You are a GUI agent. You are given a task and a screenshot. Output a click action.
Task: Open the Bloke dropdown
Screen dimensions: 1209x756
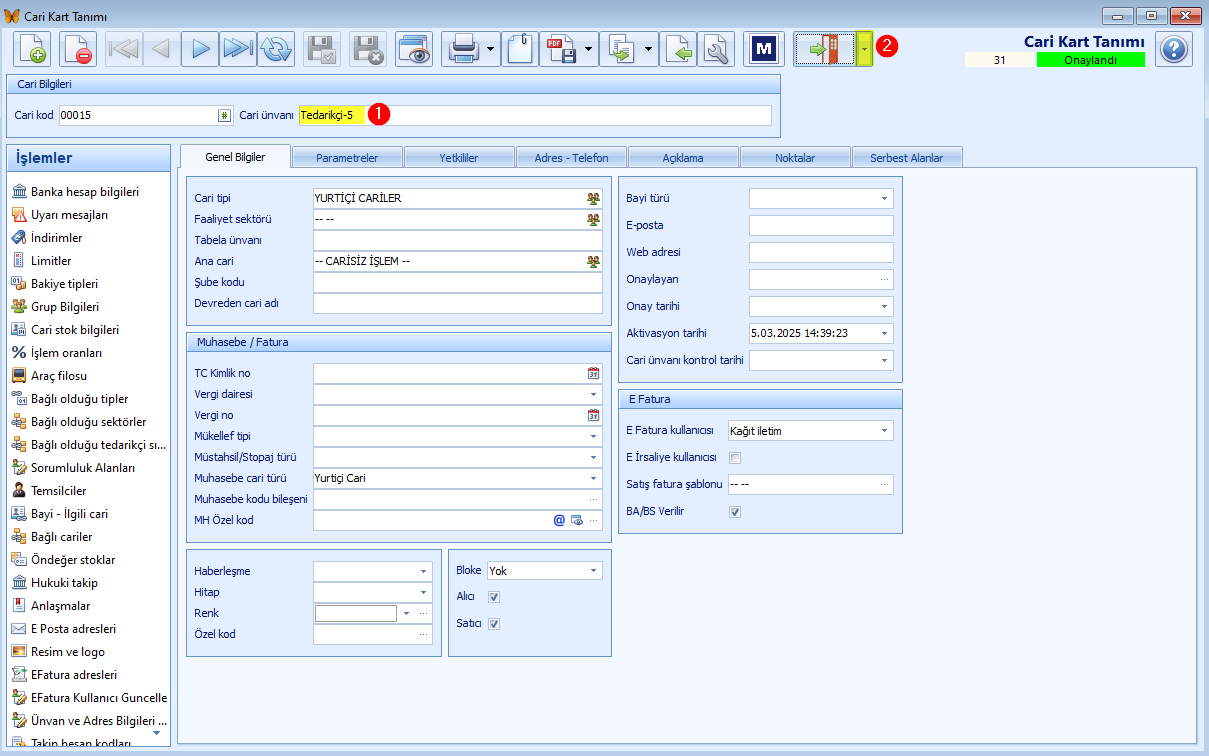[594, 571]
